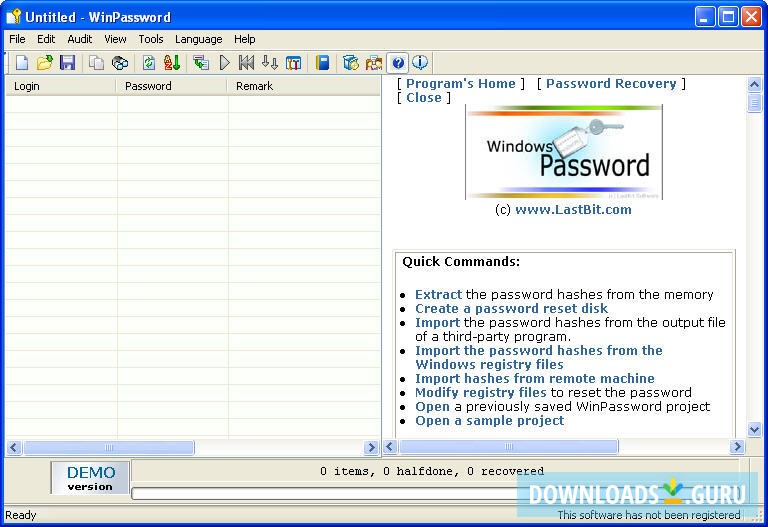
Task: Click the binoculars Find icon
Action: point(120,63)
